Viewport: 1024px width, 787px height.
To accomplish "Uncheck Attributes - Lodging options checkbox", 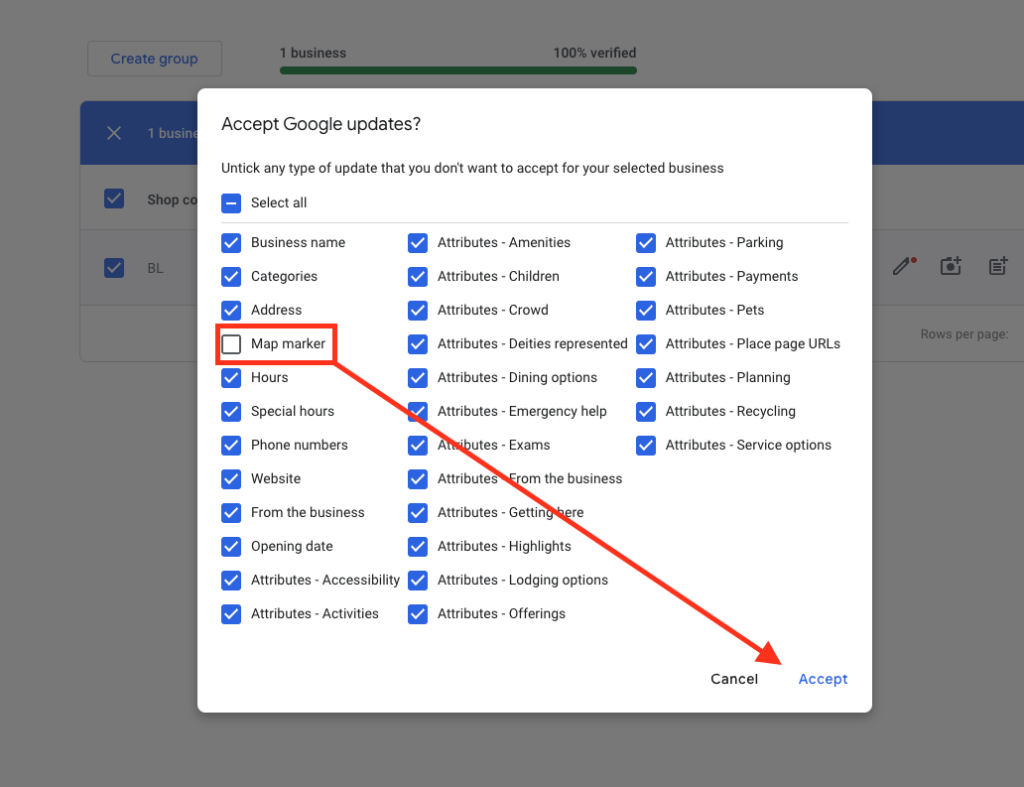I will click(418, 580).
